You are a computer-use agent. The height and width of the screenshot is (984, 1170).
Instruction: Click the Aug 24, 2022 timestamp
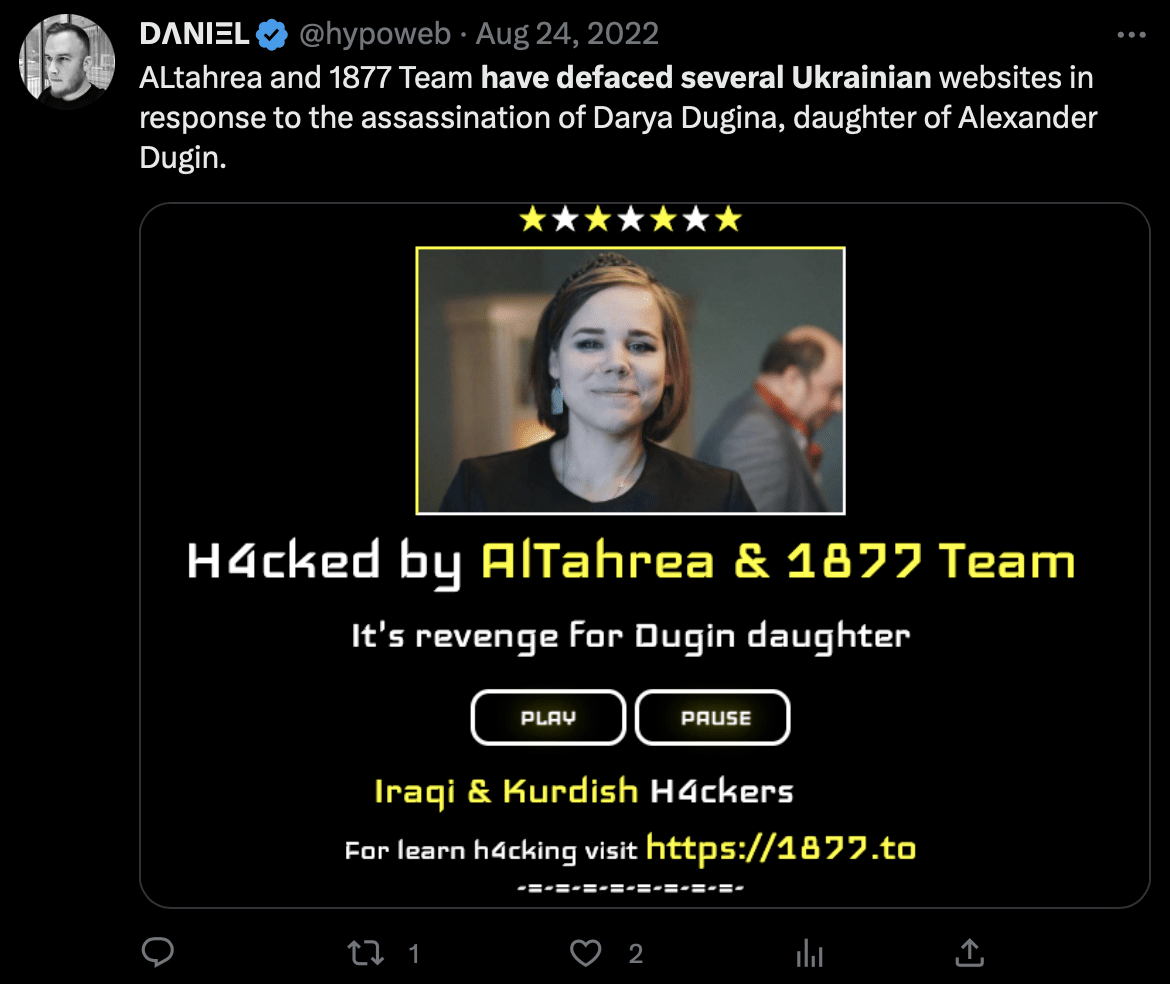[x=567, y=34]
